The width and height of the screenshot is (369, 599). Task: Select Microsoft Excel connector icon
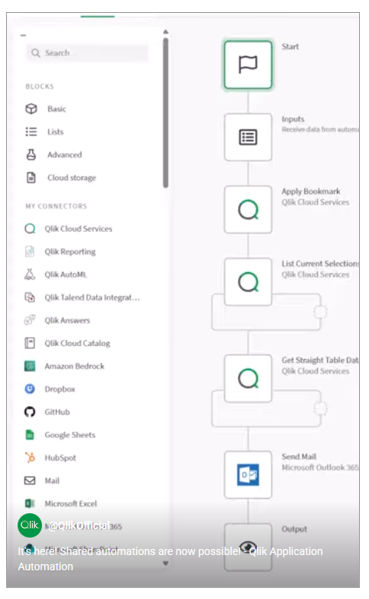[30, 503]
